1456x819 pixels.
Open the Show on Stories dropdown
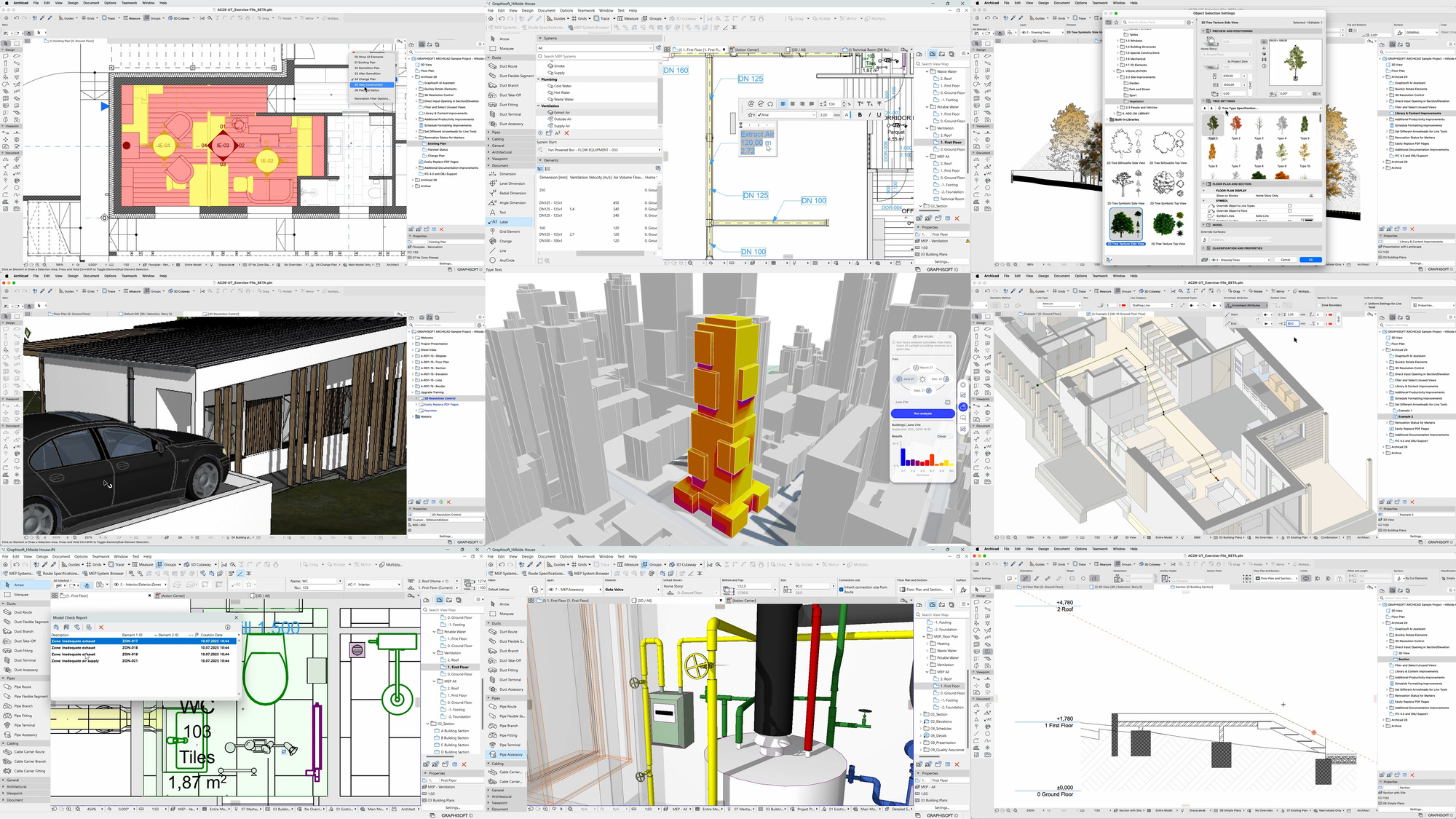tap(1267, 196)
